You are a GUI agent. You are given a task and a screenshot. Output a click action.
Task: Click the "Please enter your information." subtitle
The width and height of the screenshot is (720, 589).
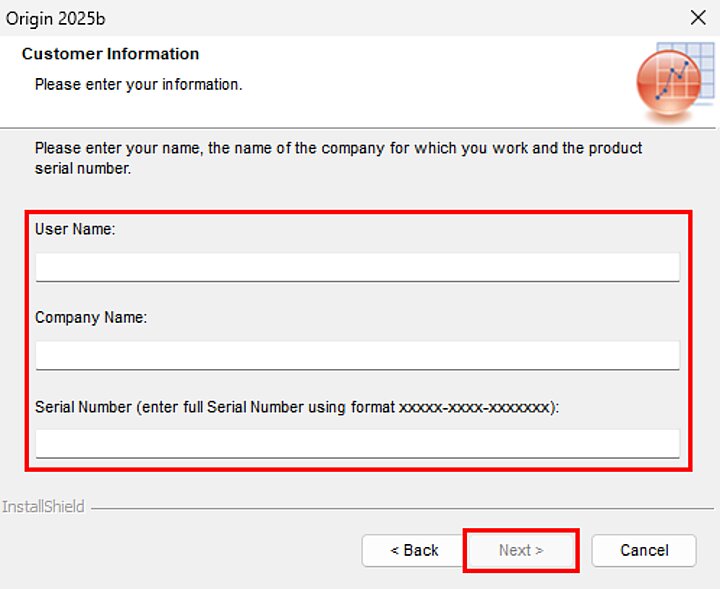[x=138, y=85]
